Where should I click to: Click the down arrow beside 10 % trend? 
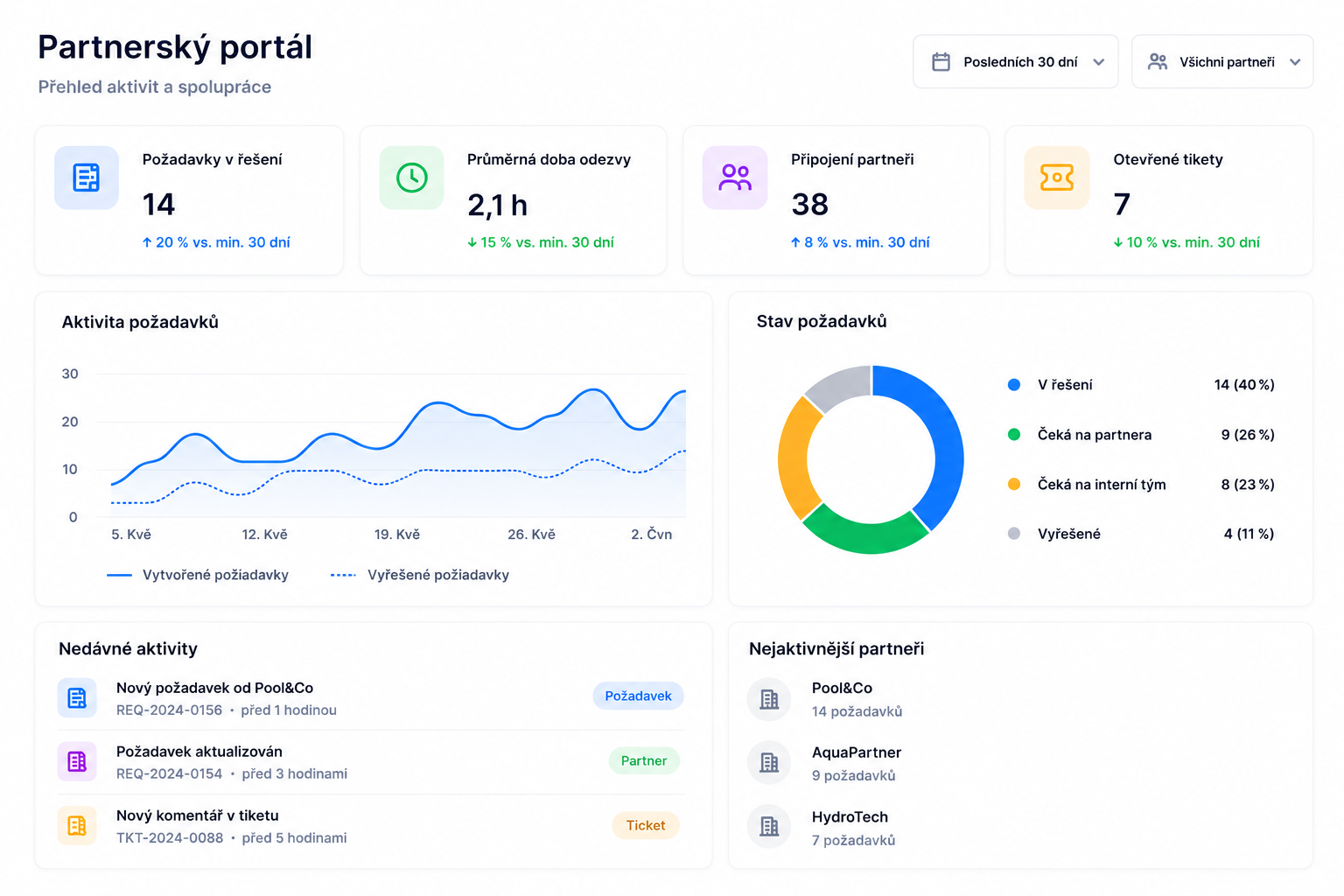pos(1117,242)
